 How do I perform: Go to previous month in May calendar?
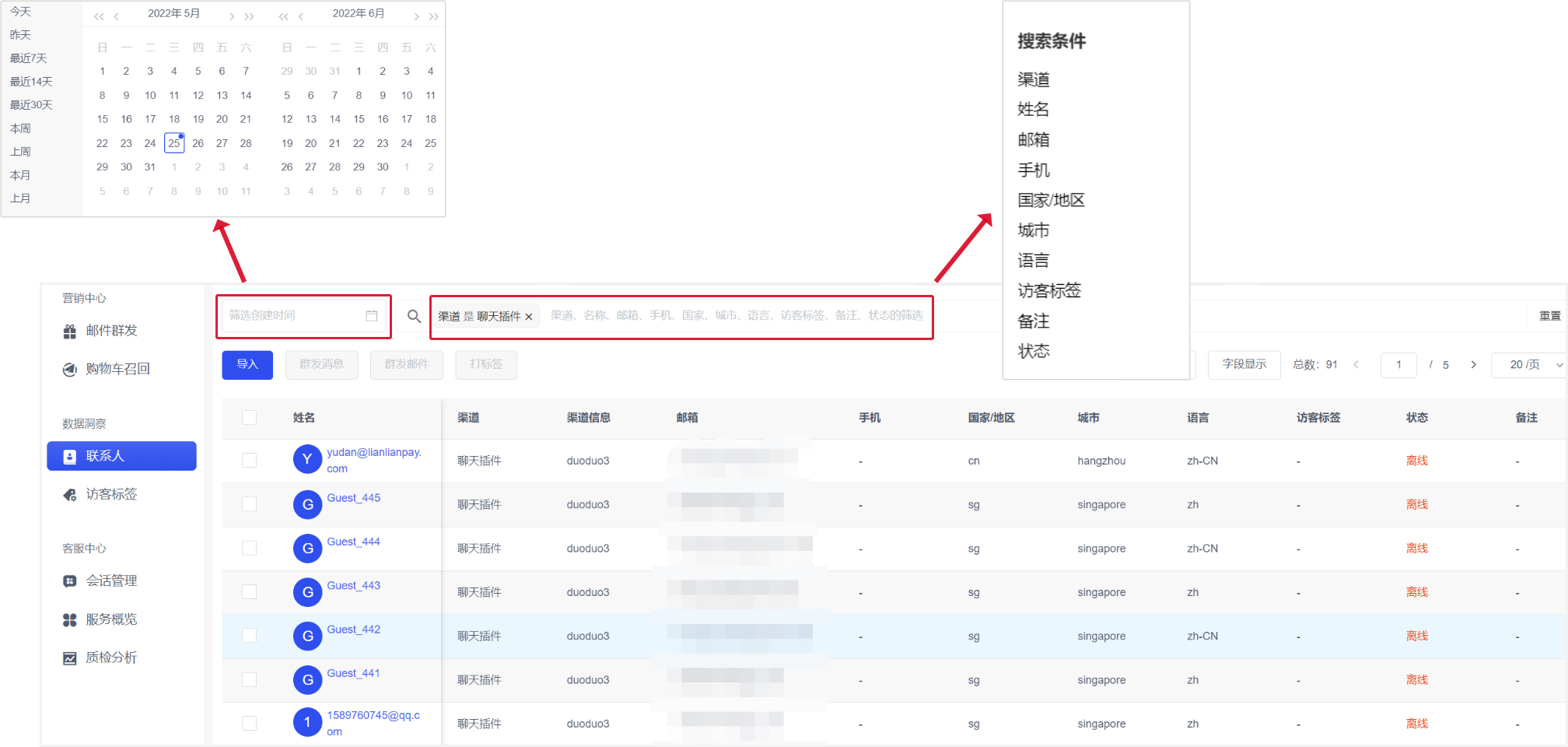[116, 16]
